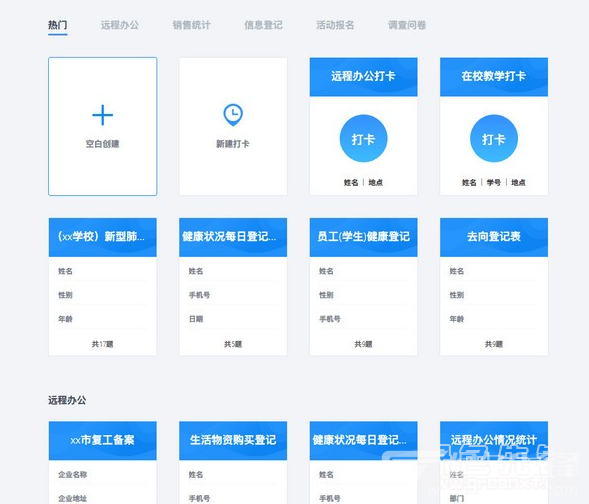
Task: Go to the 活动报名 tab
Action: (335, 25)
